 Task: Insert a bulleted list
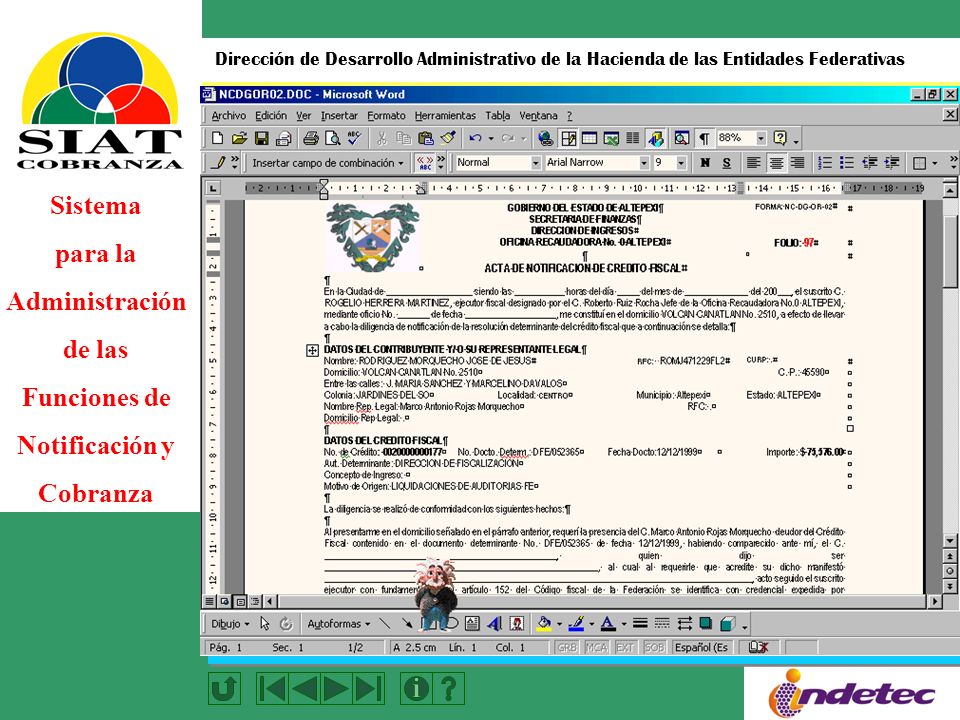coord(847,163)
